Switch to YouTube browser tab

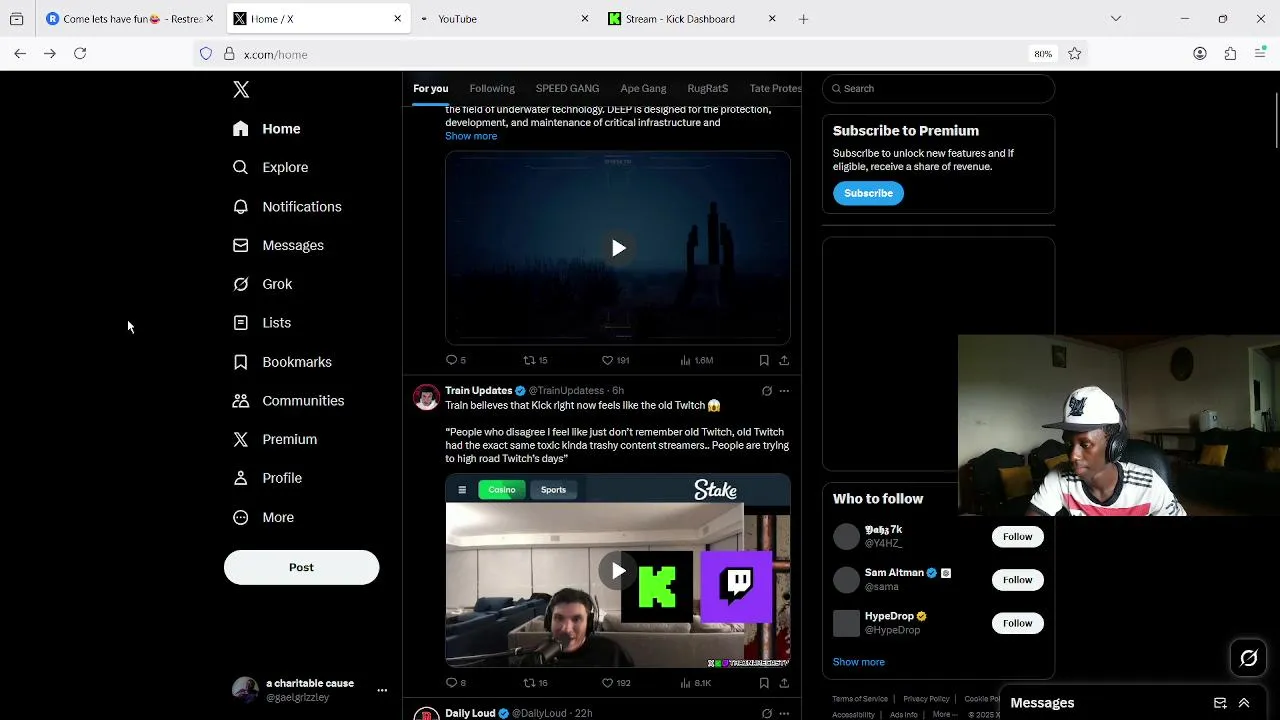click(x=505, y=19)
